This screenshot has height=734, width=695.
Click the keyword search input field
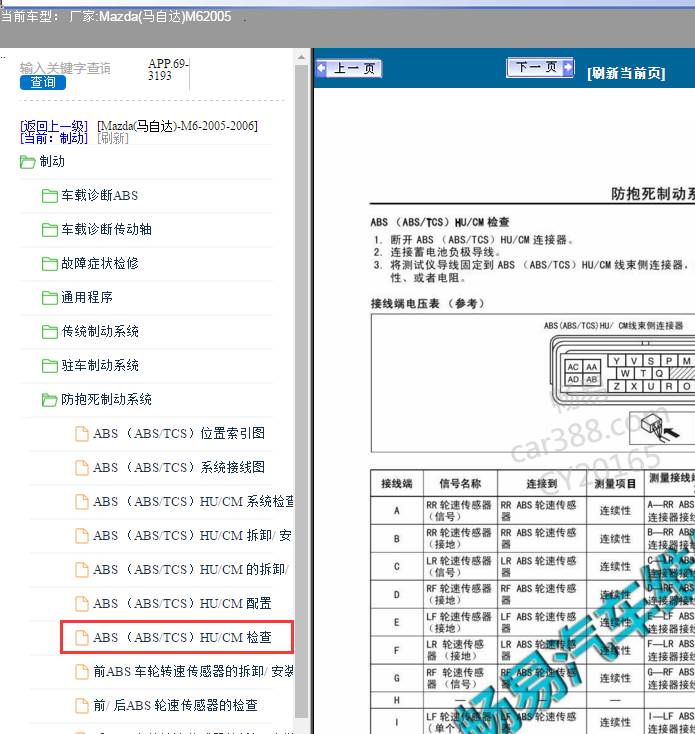66,68
